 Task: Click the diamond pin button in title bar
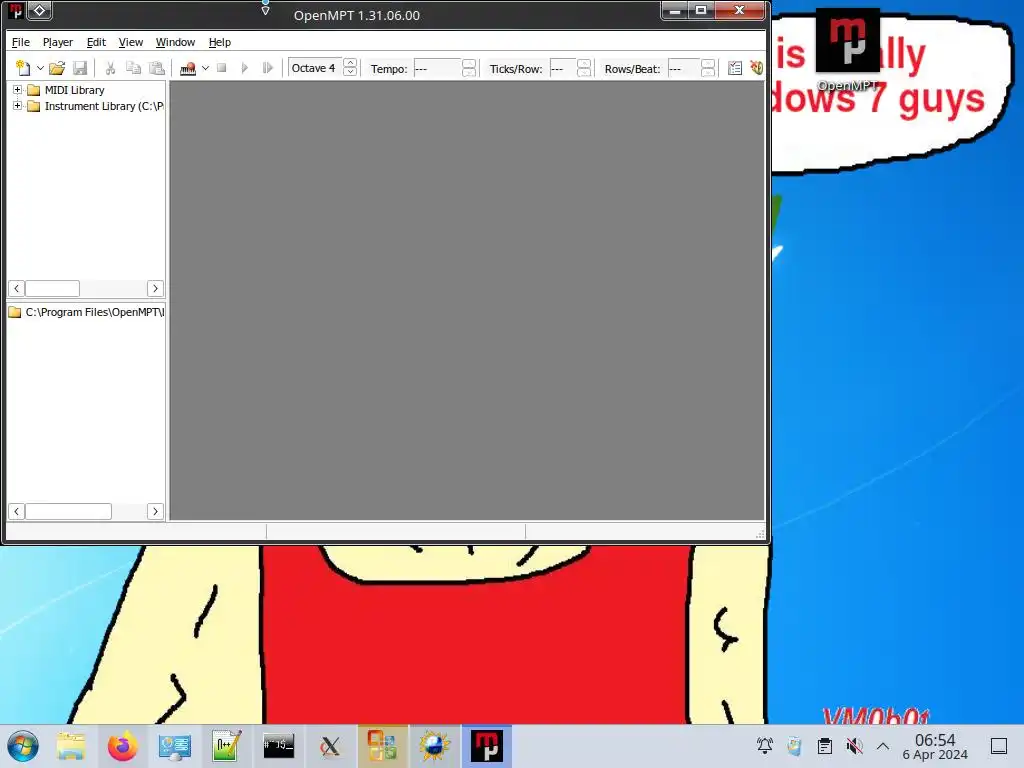click(39, 10)
